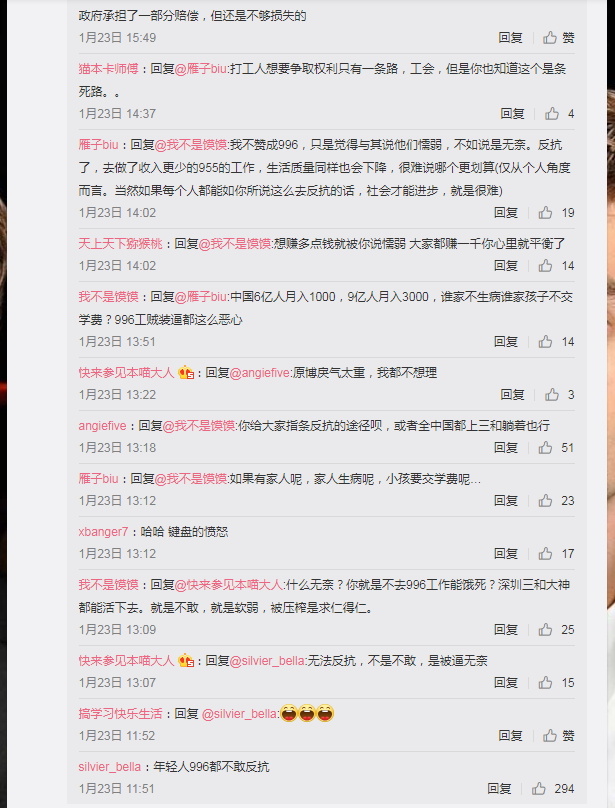Reply to 搞学习快乐生活's 11:52 comment
Screen dimensions: 615x808
tap(510, 736)
